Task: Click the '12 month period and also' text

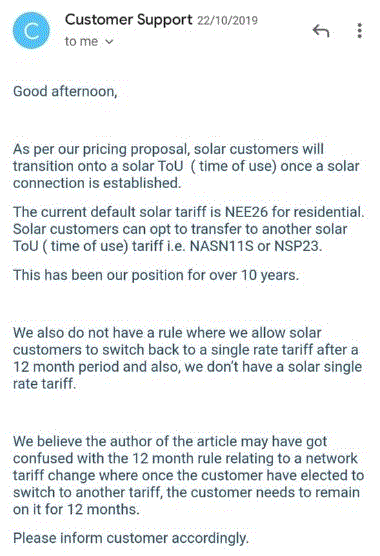Action: [95, 367]
